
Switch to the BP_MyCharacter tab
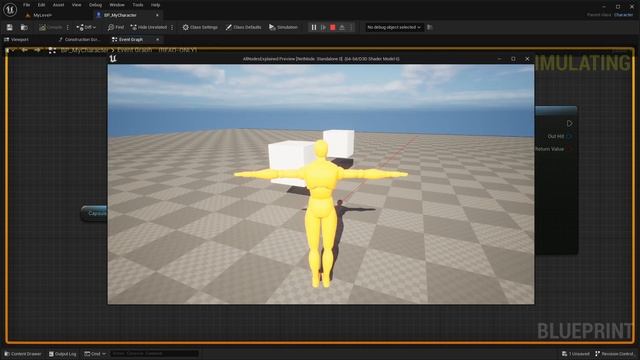[120, 15]
